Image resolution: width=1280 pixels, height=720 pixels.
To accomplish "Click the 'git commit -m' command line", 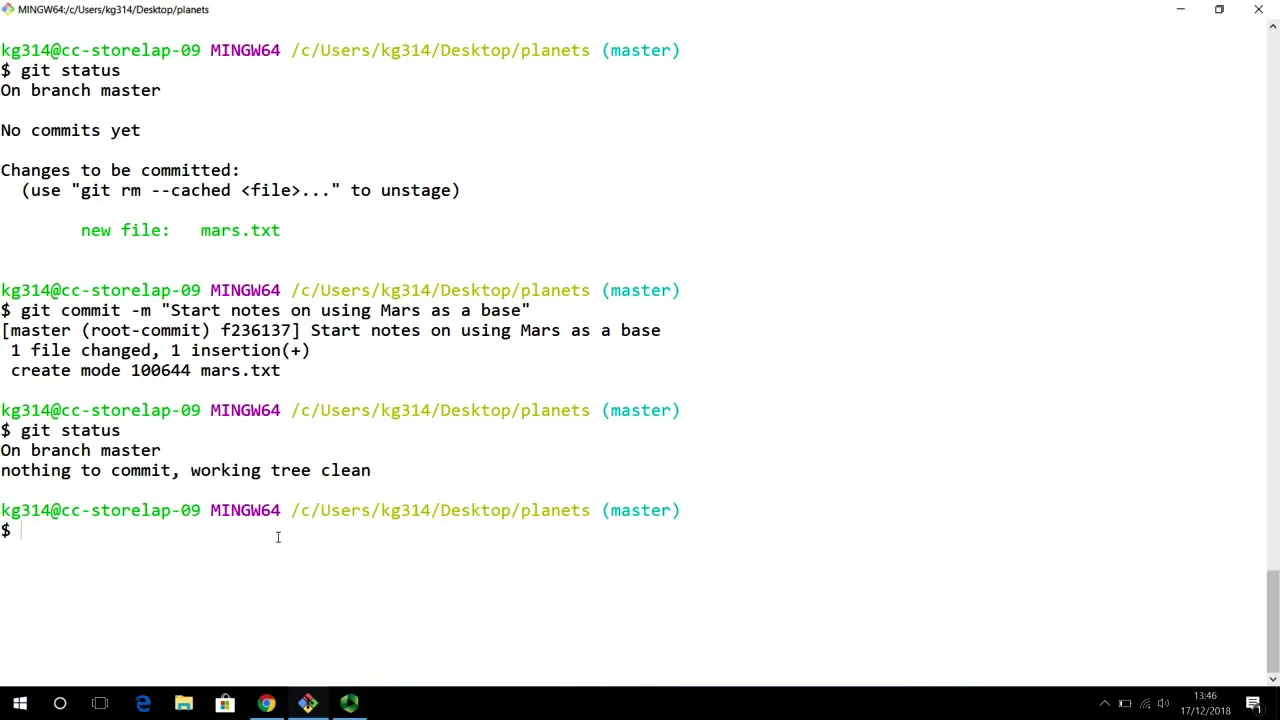I will pyautogui.click(x=265, y=310).
